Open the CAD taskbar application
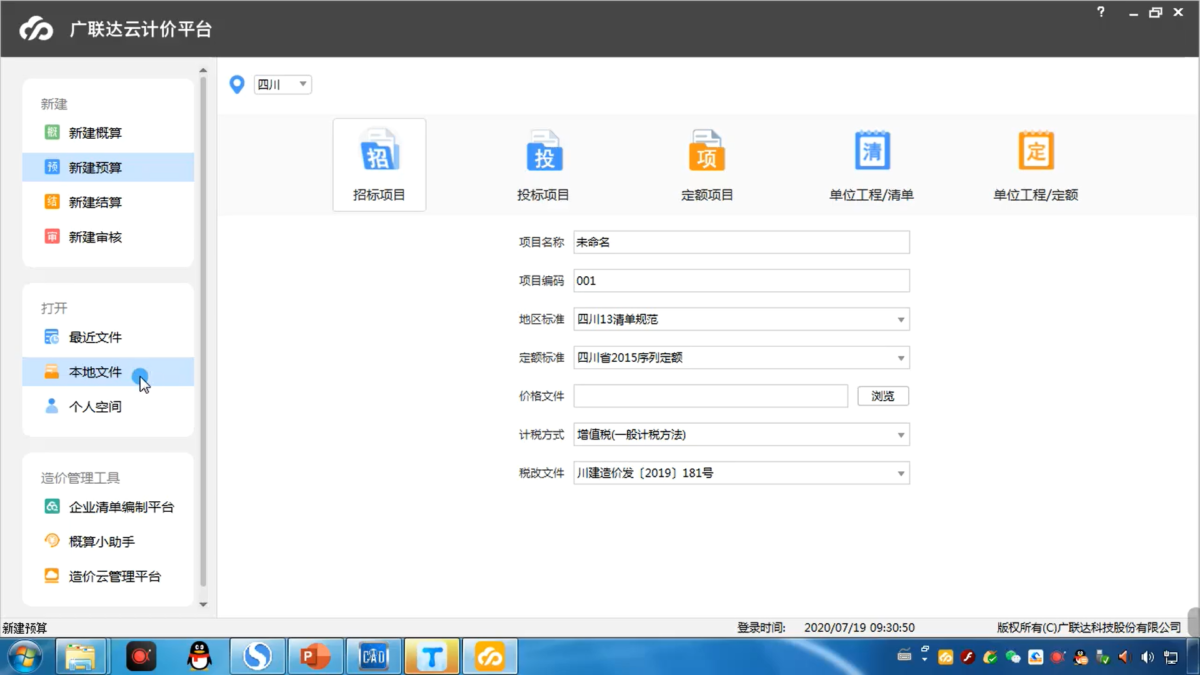 coord(373,657)
